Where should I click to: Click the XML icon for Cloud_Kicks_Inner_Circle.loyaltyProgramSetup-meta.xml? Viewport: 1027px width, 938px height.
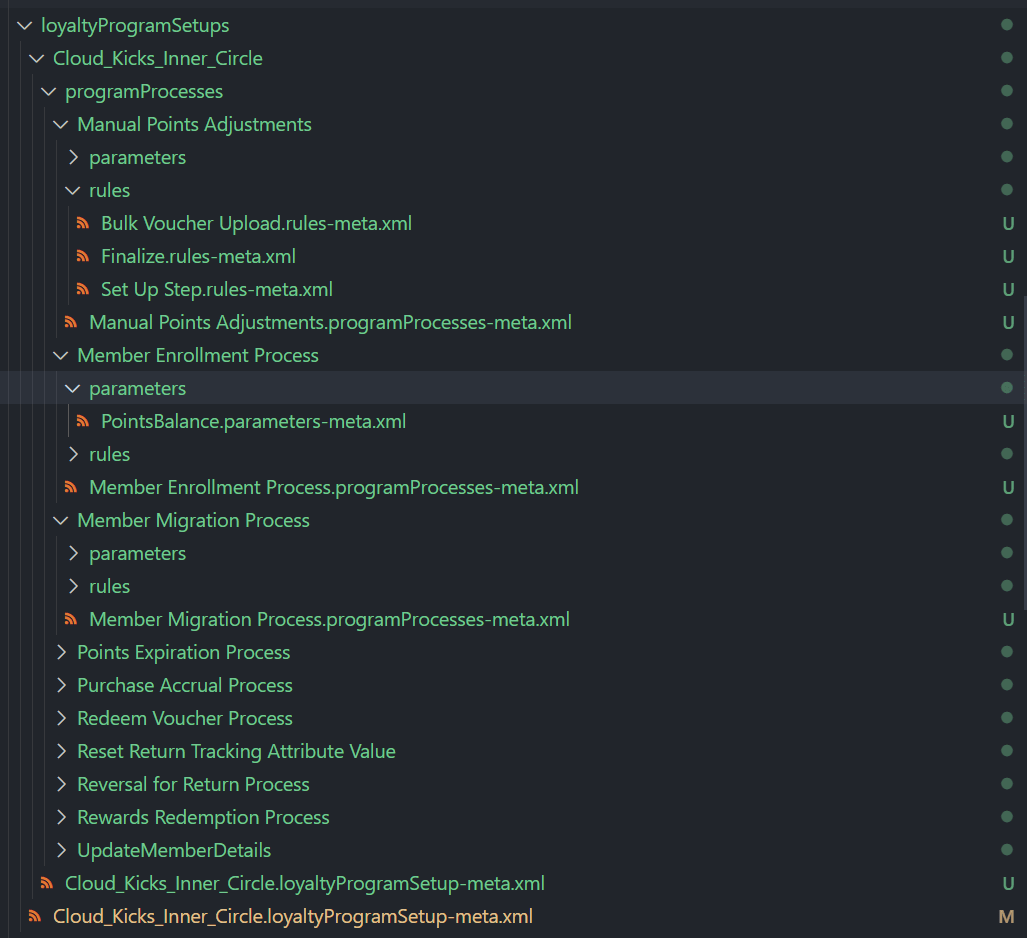point(46,882)
